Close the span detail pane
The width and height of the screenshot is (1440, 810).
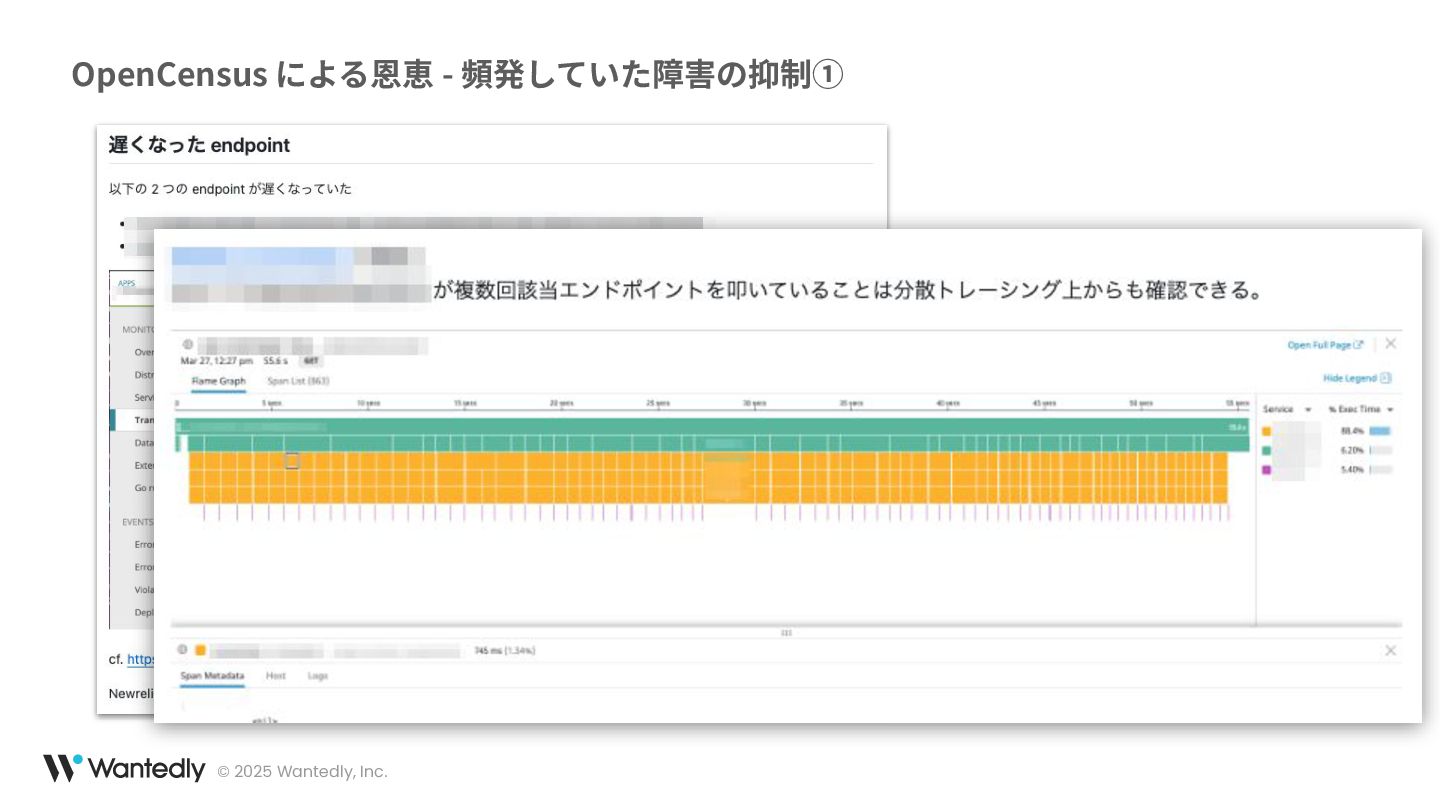coord(1390,650)
